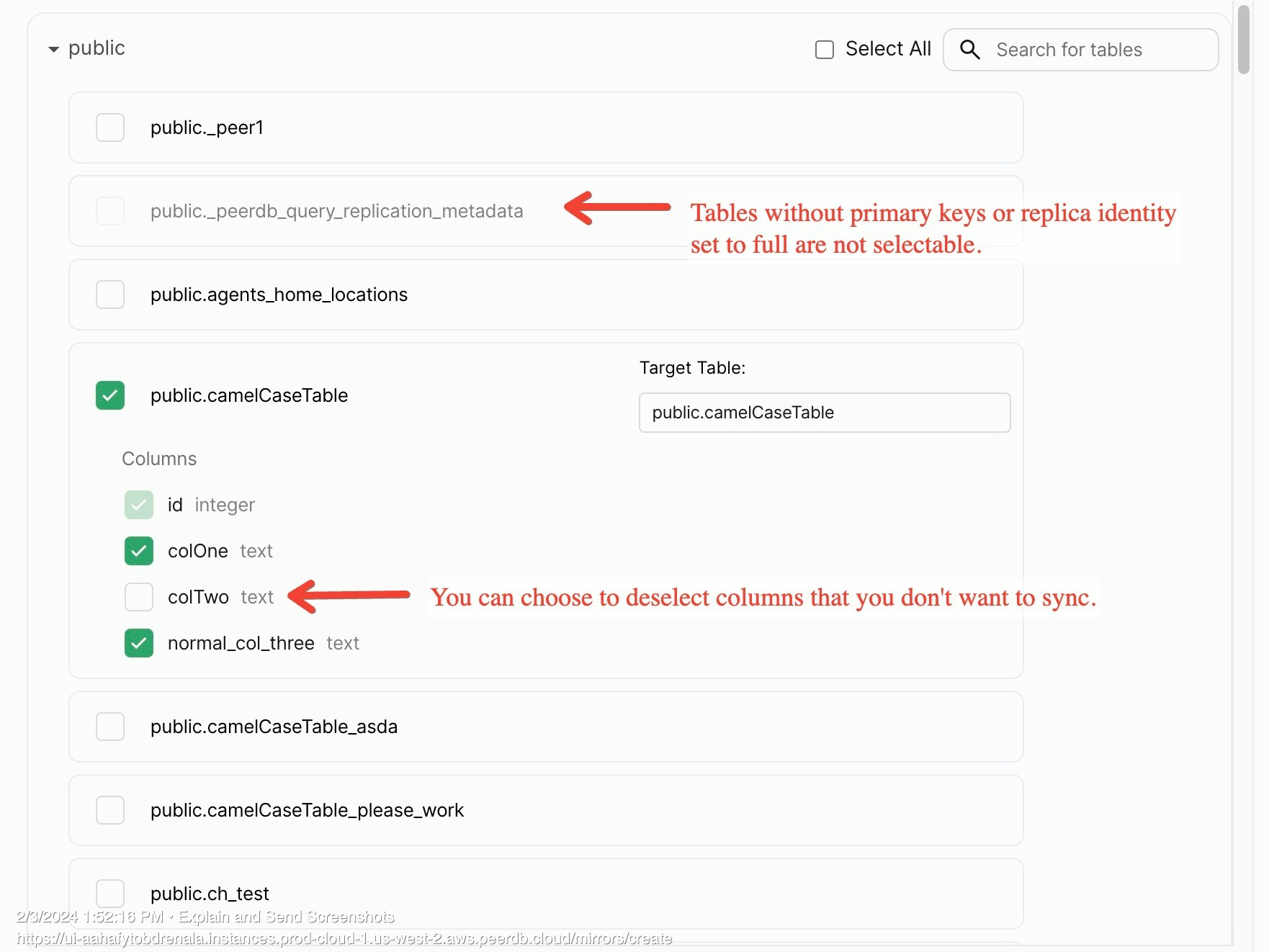Click the disabled id column checkbox
Image resolution: width=1269 pixels, height=952 pixels.
pyautogui.click(x=139, y=505)
